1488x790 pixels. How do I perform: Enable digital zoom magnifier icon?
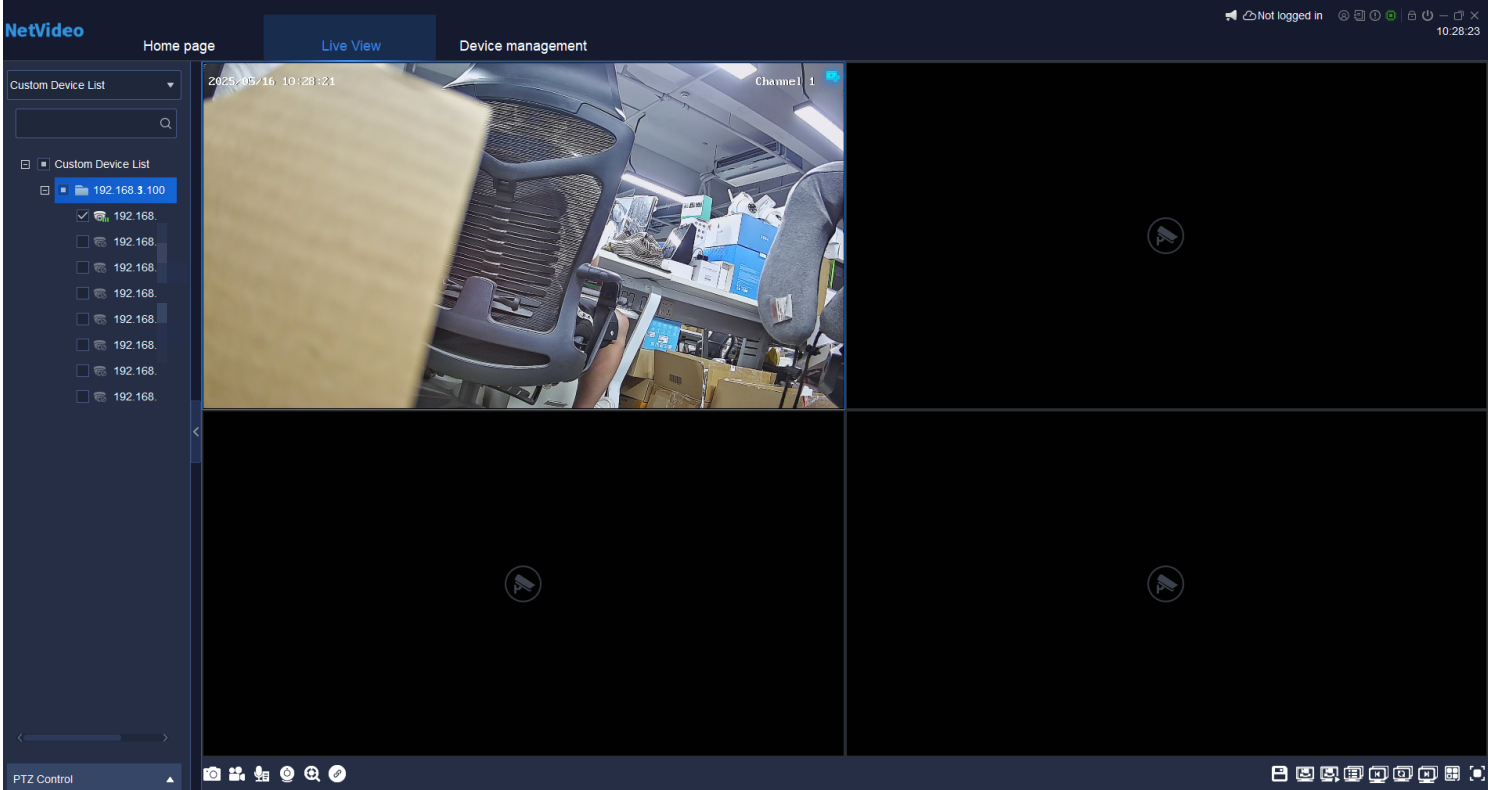point(312,774)
